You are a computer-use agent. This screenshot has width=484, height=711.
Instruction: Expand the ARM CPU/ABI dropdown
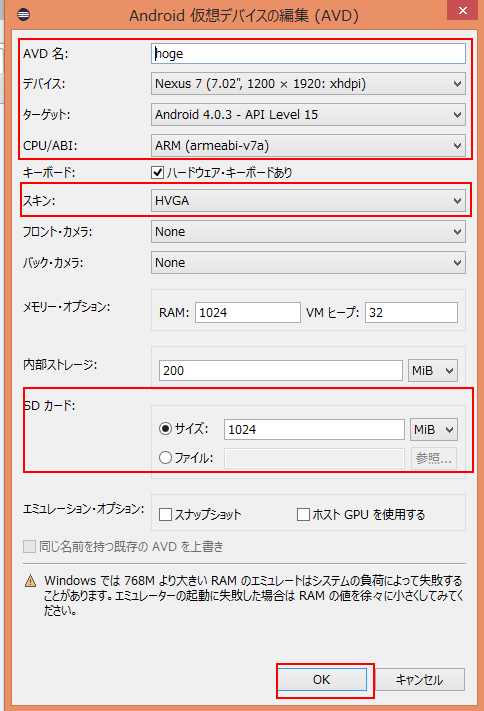[x=308, y=146]
